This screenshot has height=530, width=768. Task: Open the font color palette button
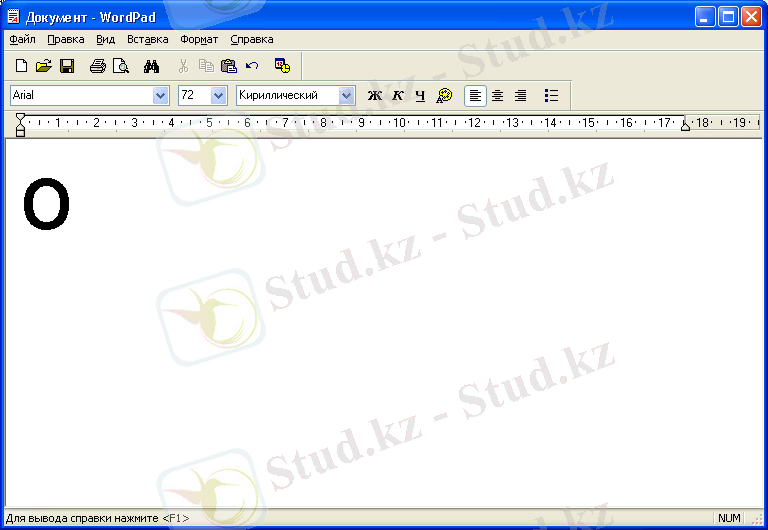pos(445,96)
